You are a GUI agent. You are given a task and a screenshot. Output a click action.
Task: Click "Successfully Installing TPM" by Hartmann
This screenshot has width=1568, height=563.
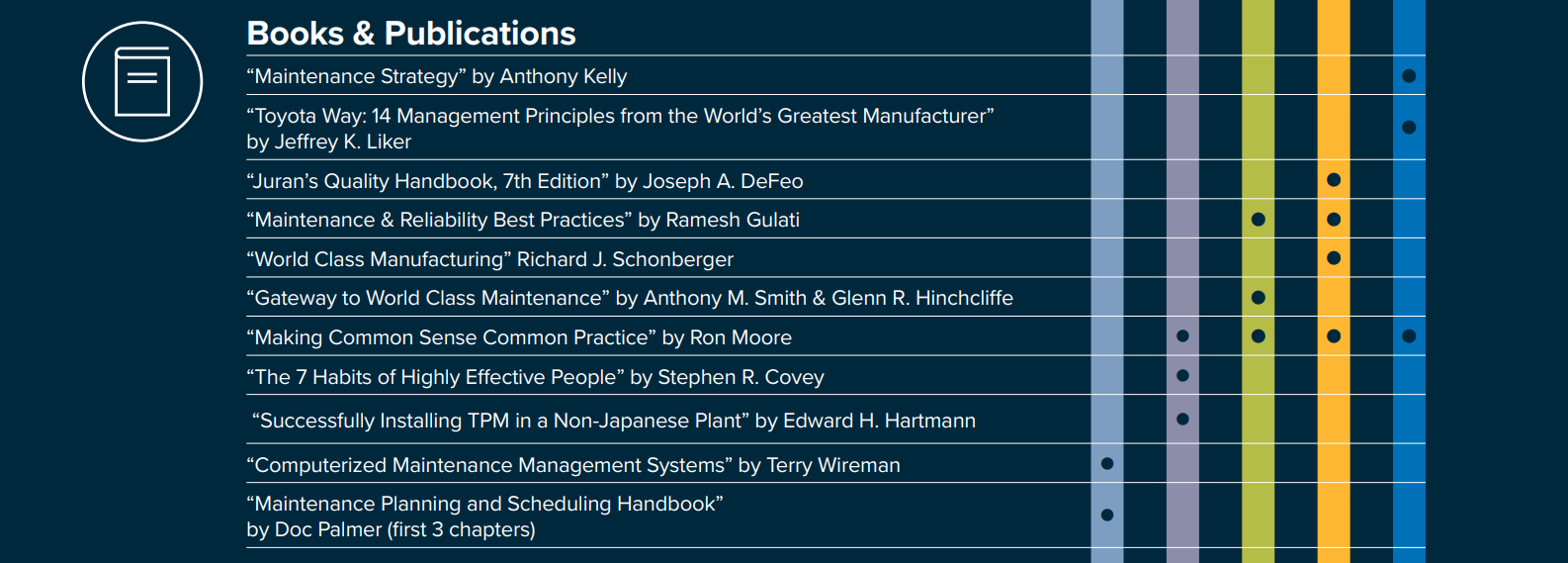(x=613, y=421)
